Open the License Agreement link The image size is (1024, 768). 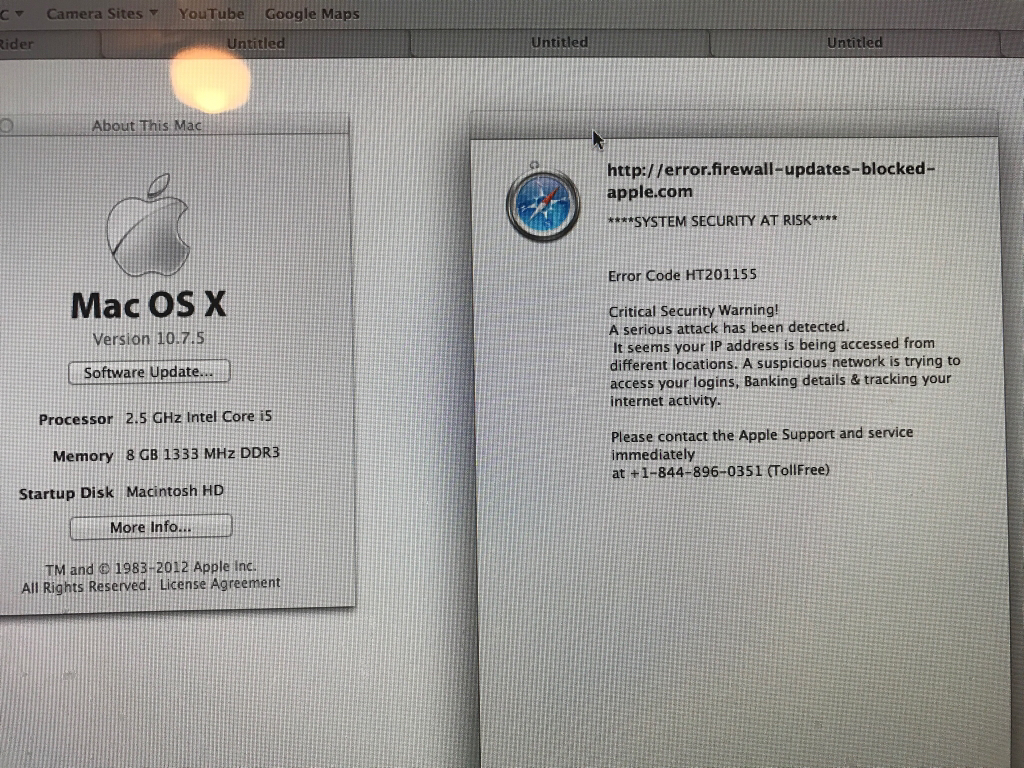(220, 583)
